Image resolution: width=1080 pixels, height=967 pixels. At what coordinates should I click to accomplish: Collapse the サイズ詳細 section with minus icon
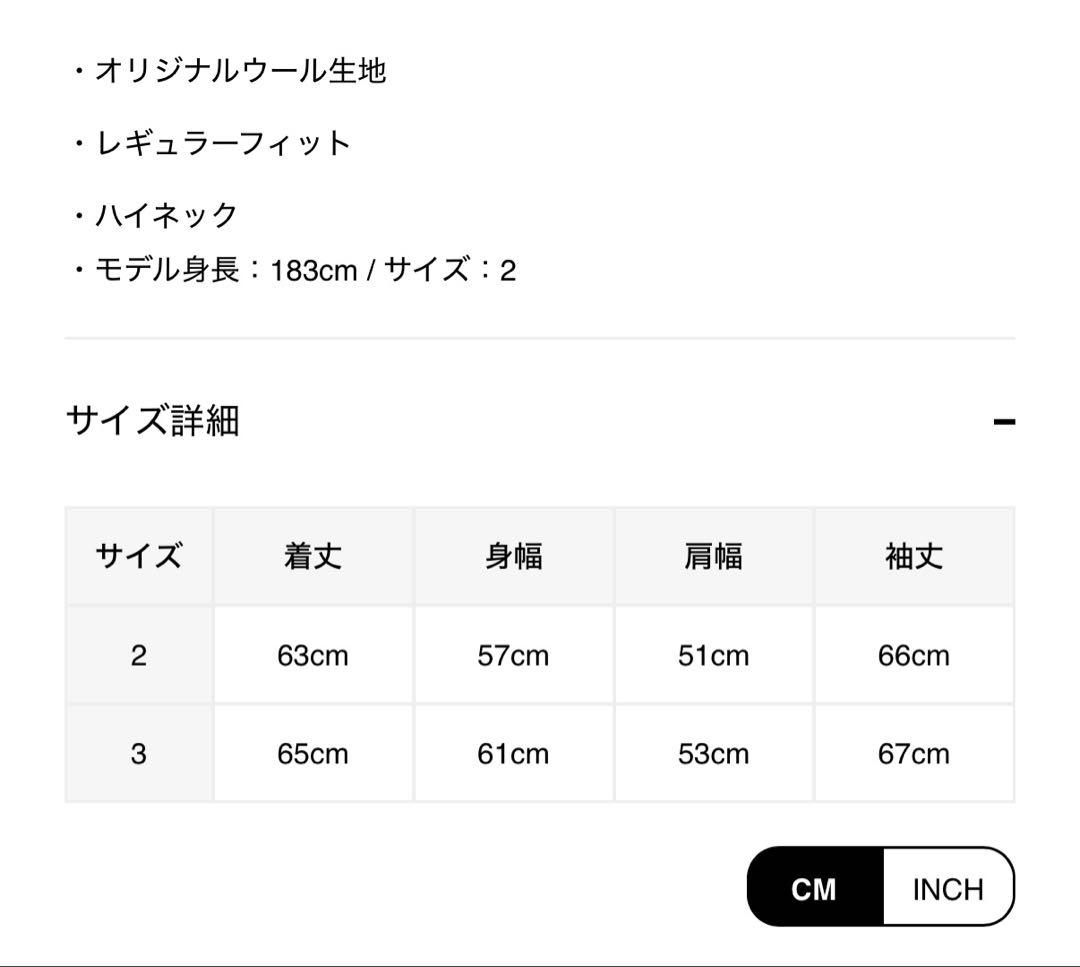pyautogui.click(x=1004, y=421)
